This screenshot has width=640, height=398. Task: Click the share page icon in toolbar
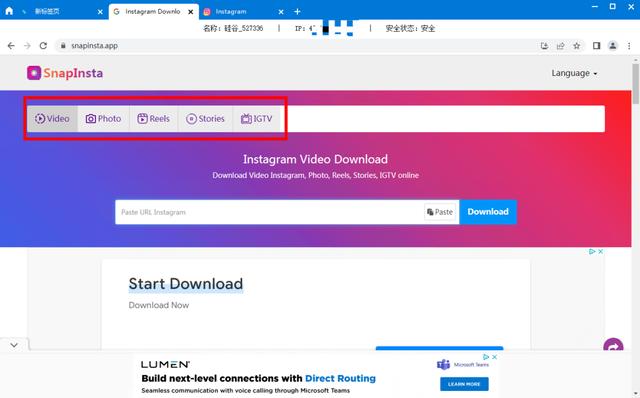[560, 46]
